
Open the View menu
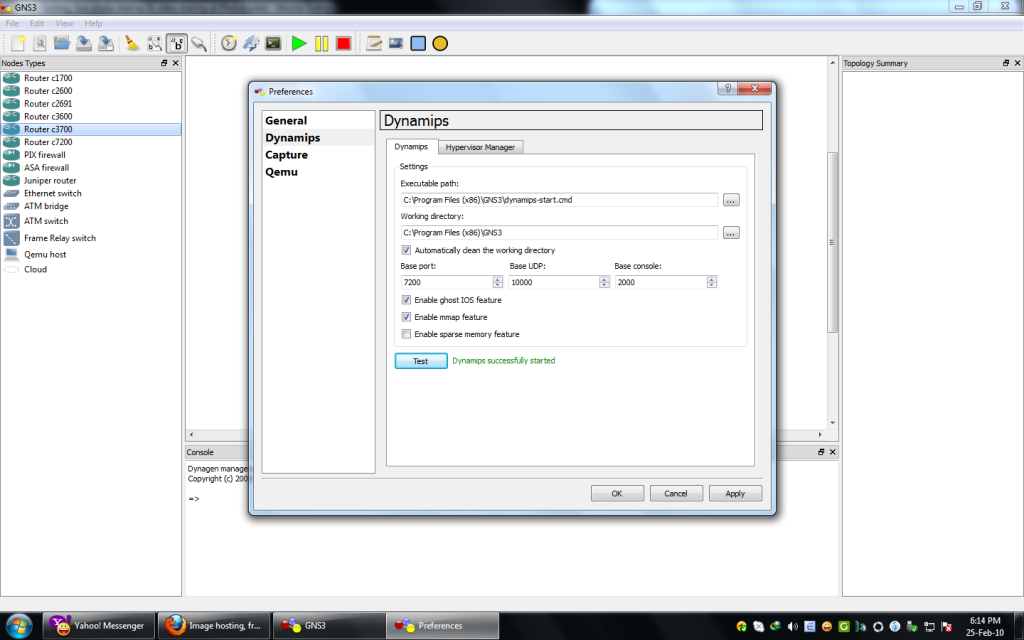coord(64,24)
